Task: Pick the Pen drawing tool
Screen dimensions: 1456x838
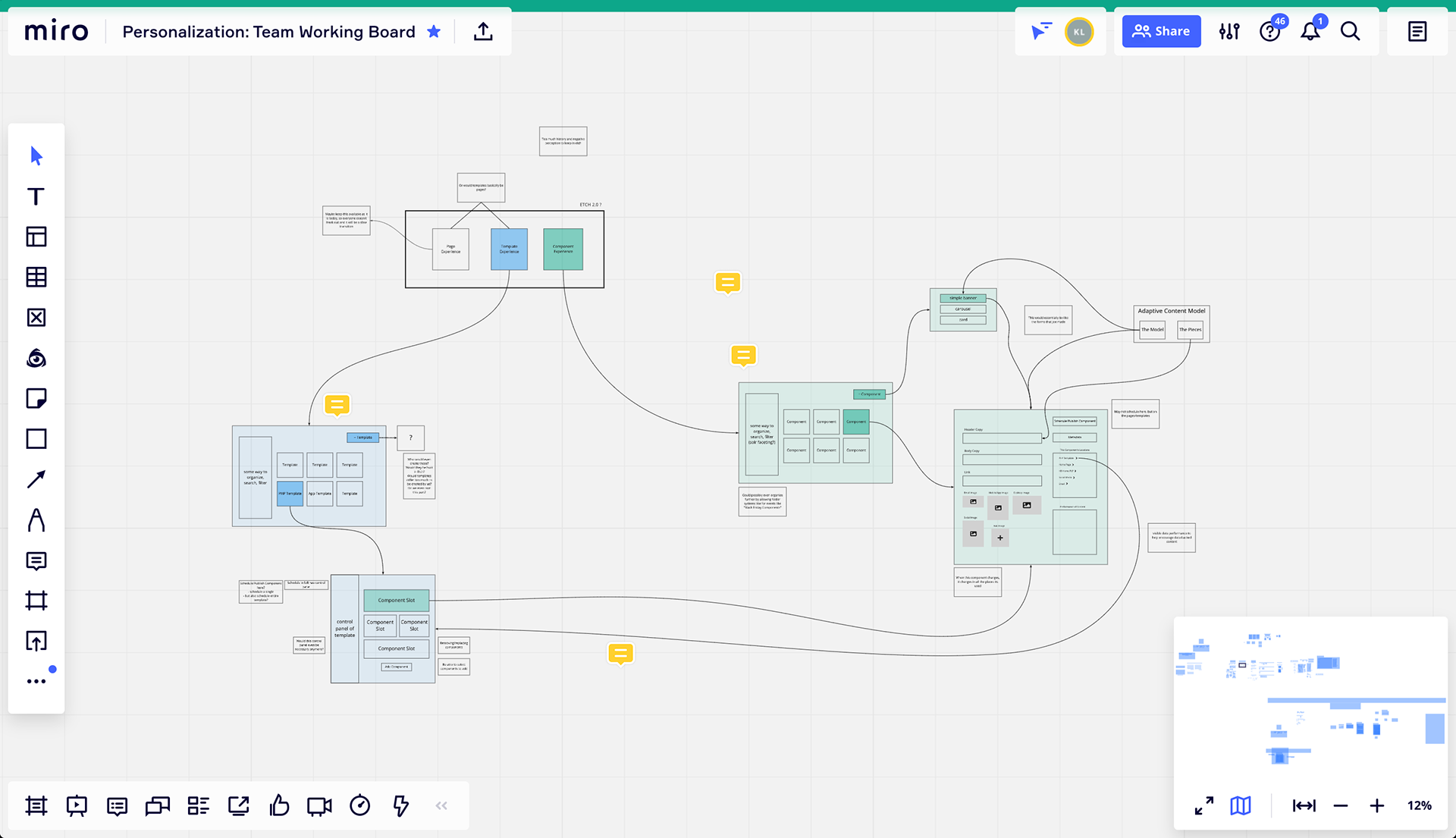Action: click(x=36, y=520)
